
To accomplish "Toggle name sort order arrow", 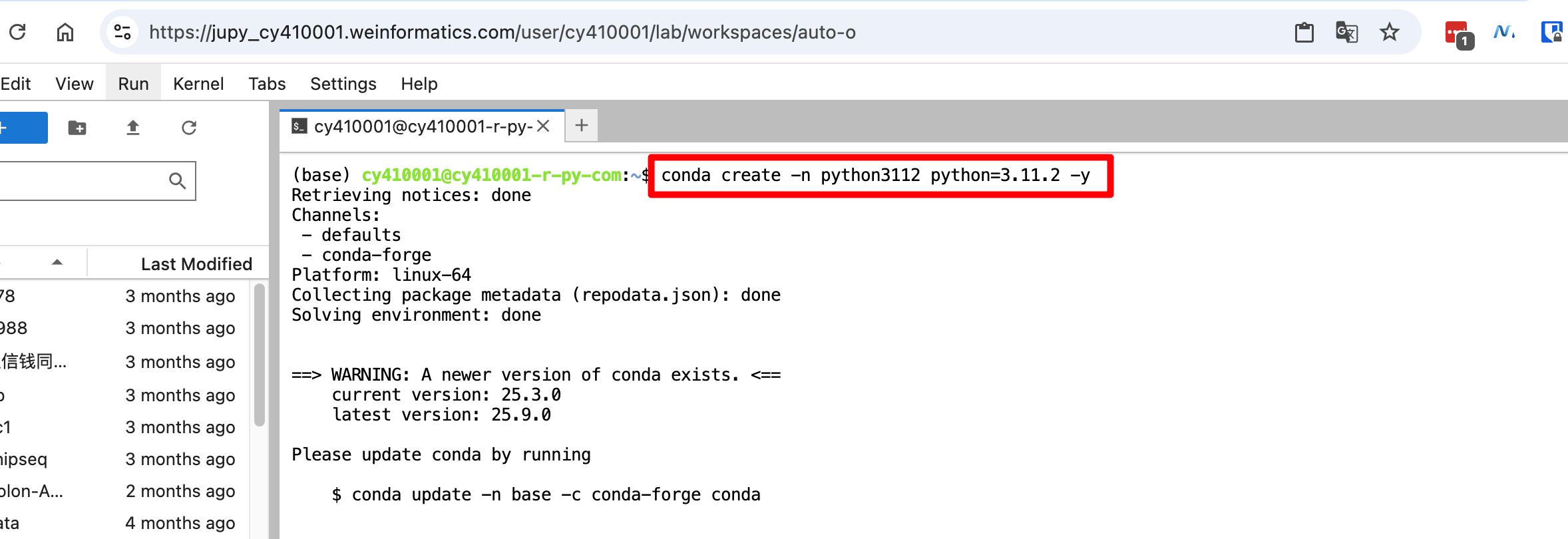I will (x=57, y=263).
